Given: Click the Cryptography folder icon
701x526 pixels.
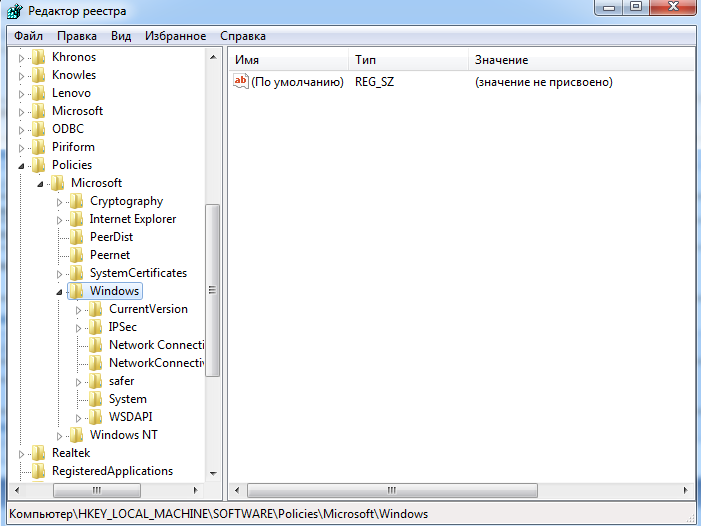Looking at the screenshot, I should pyautogui.click(x=76, y=201).
